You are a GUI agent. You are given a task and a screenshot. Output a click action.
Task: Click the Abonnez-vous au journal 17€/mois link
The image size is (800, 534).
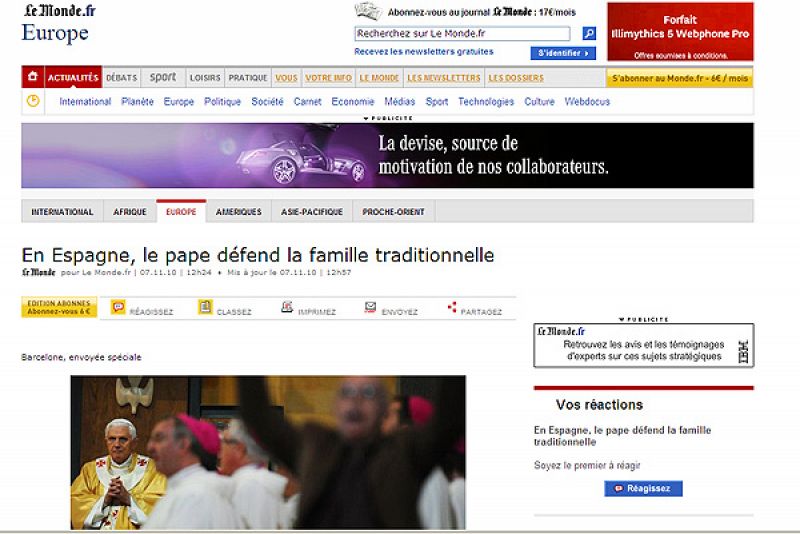click(482, 12)
